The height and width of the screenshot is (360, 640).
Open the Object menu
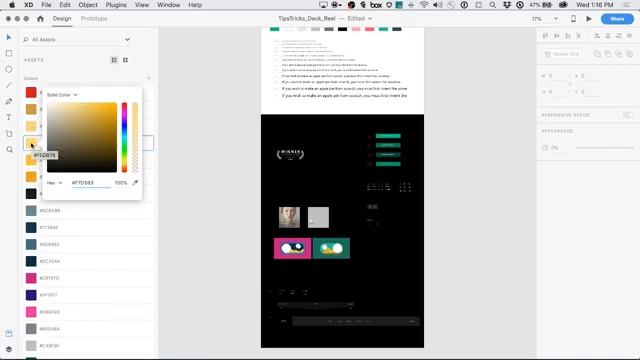[x=88, y=5]
